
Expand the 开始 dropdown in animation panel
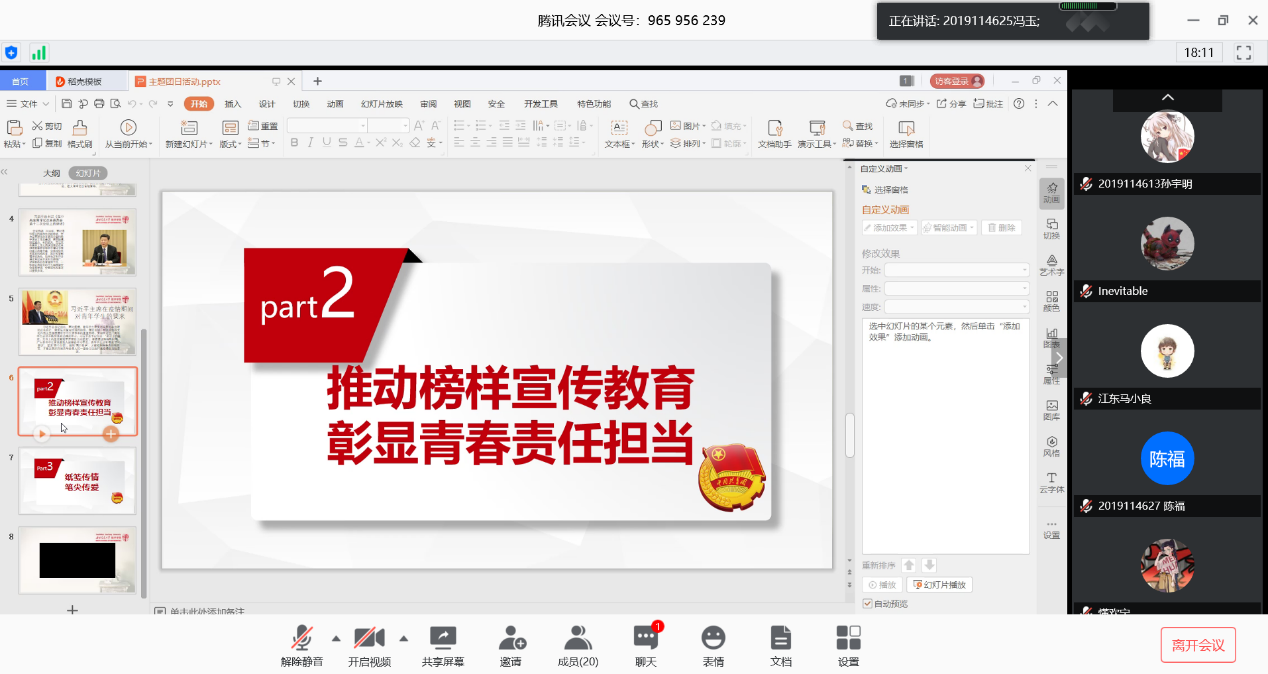pyautogui.click(x=956, y=270)
